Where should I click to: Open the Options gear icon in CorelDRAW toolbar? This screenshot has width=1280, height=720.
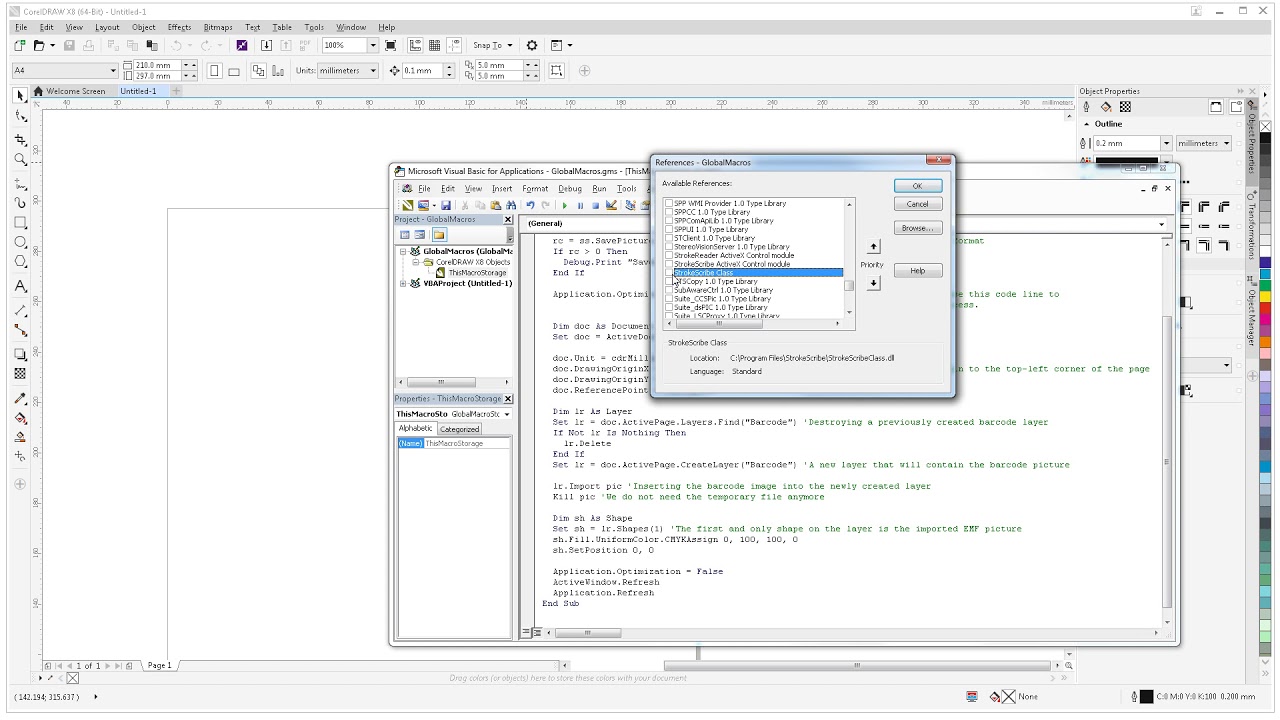click(532, 45)
